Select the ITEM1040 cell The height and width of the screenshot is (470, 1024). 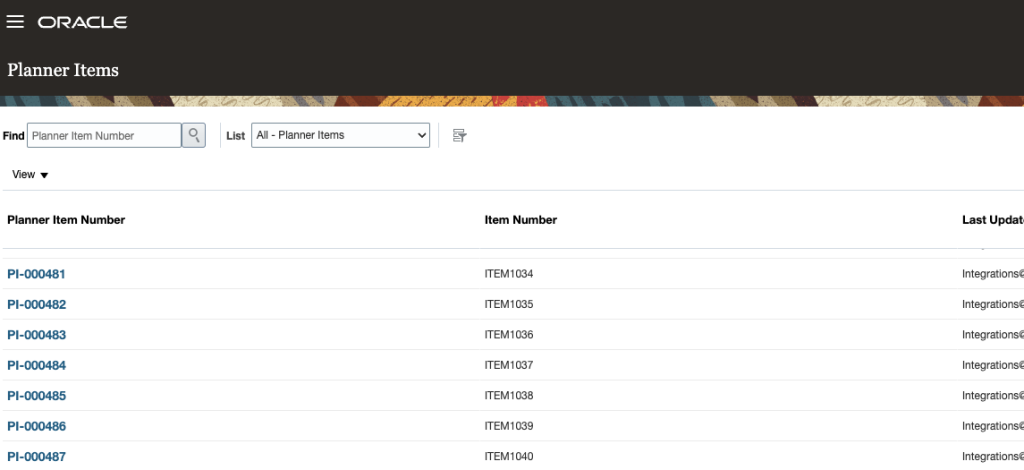click(509, 456)
